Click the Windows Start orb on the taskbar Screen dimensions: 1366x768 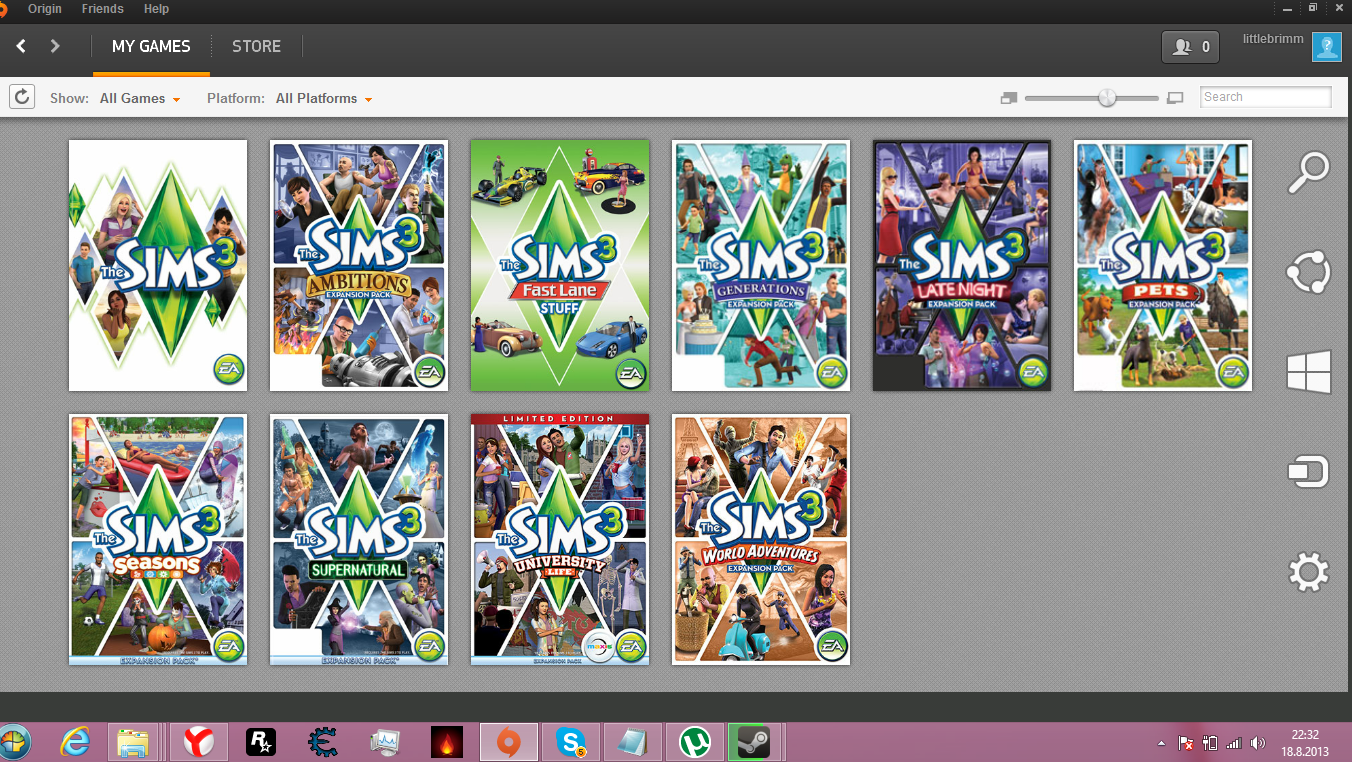pos(14,743)
